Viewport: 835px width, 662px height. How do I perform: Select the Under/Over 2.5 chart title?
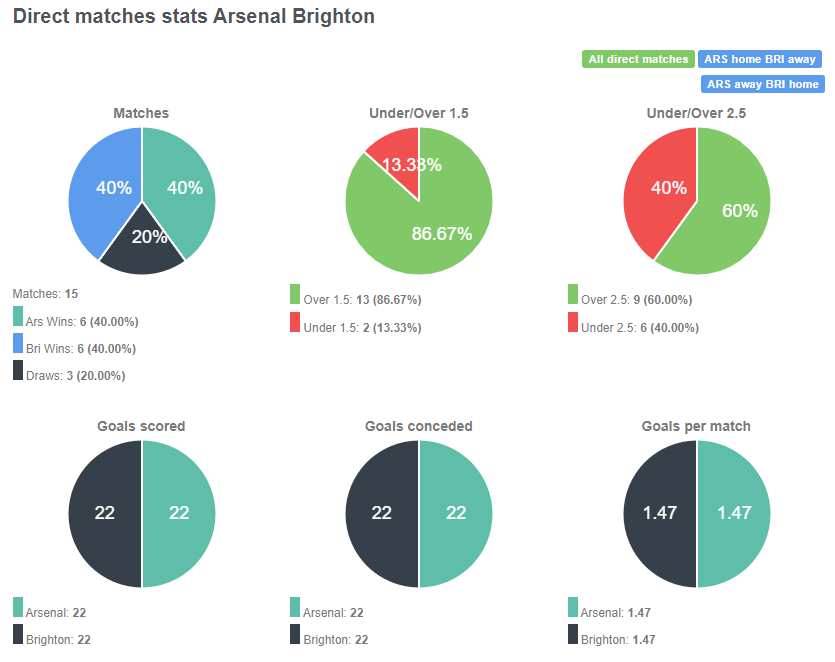tap(695, 113)
